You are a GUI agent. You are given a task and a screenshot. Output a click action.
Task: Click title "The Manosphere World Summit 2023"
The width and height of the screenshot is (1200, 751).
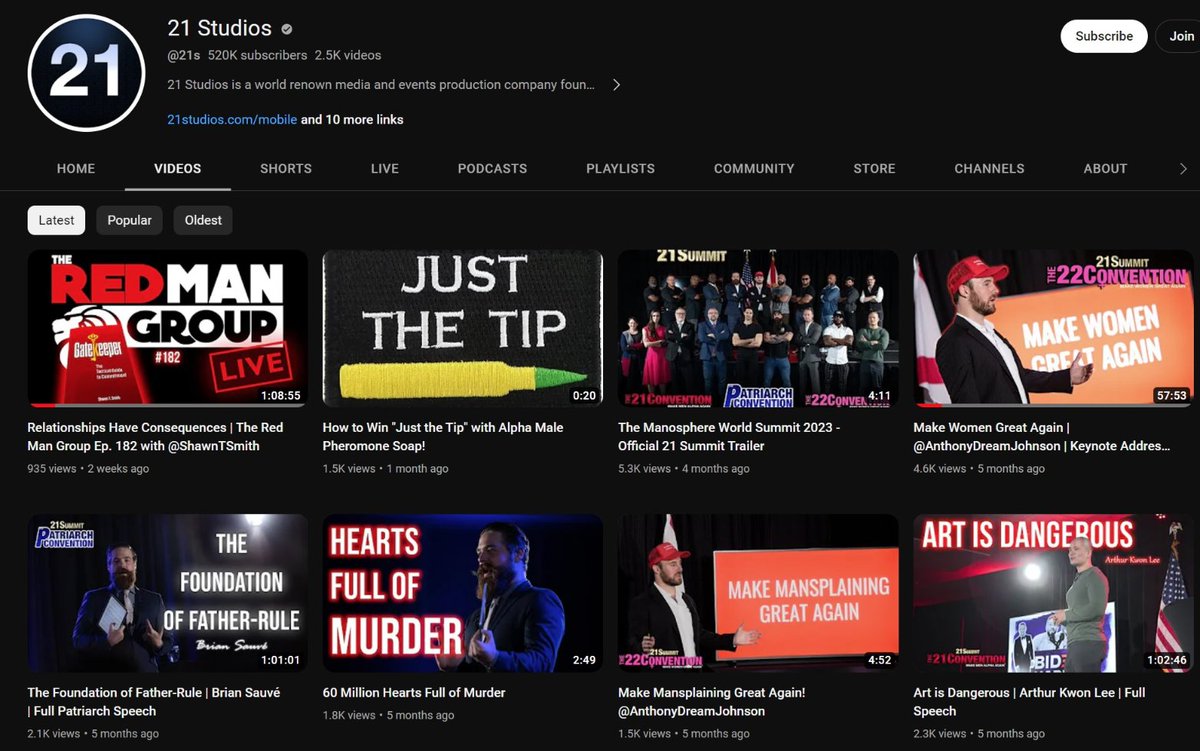[729, 437]
